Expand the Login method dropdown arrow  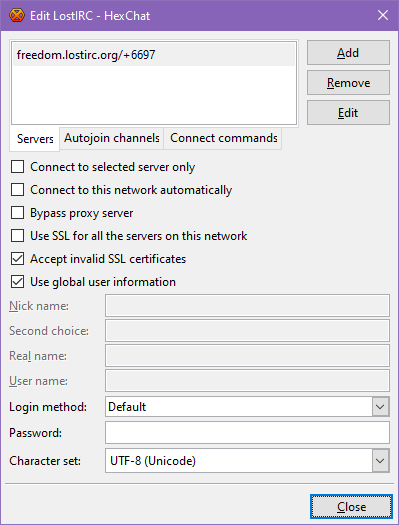tap(380, 407)
